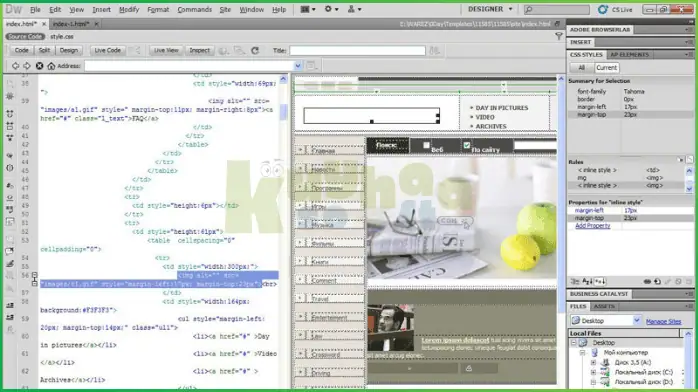
Task: Click the Manage Sites link
Action: [663, 321]
